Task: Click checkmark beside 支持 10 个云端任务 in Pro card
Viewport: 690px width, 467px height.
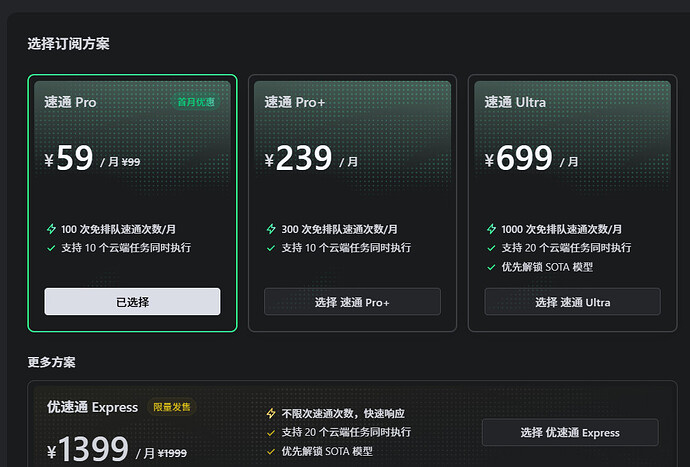Action: 51,248
